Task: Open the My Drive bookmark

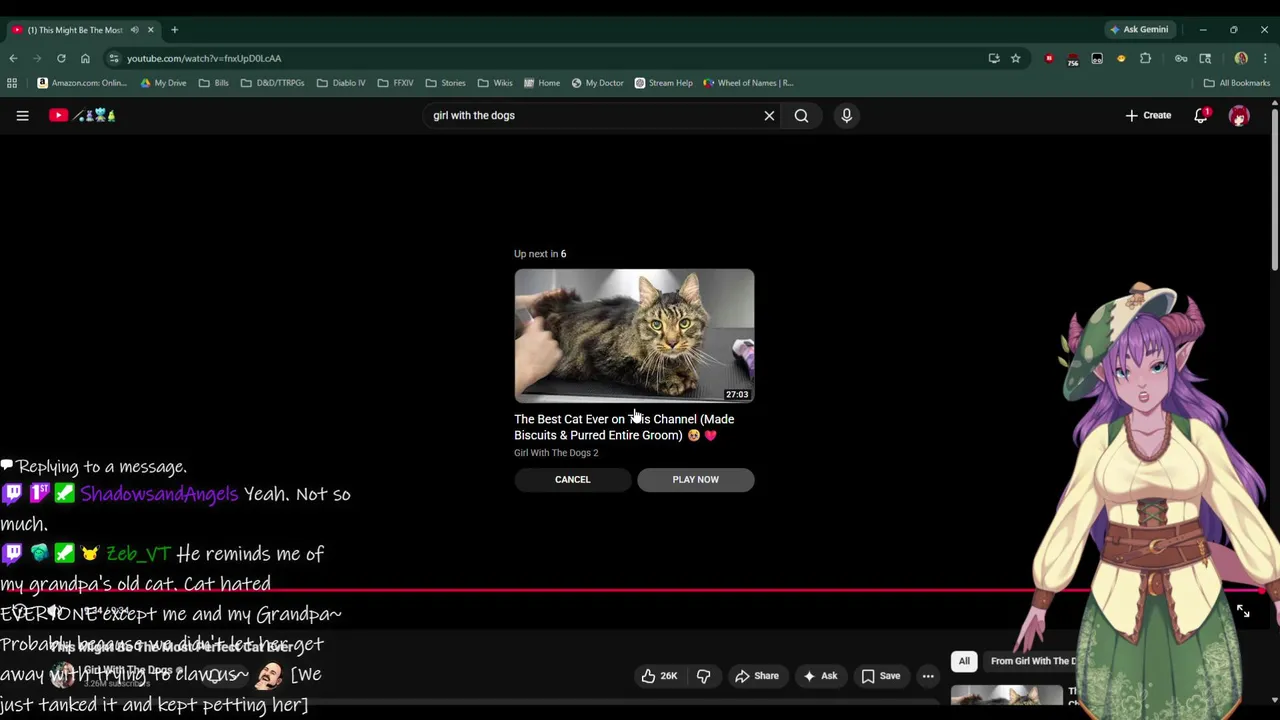Action: click(163, 83)
